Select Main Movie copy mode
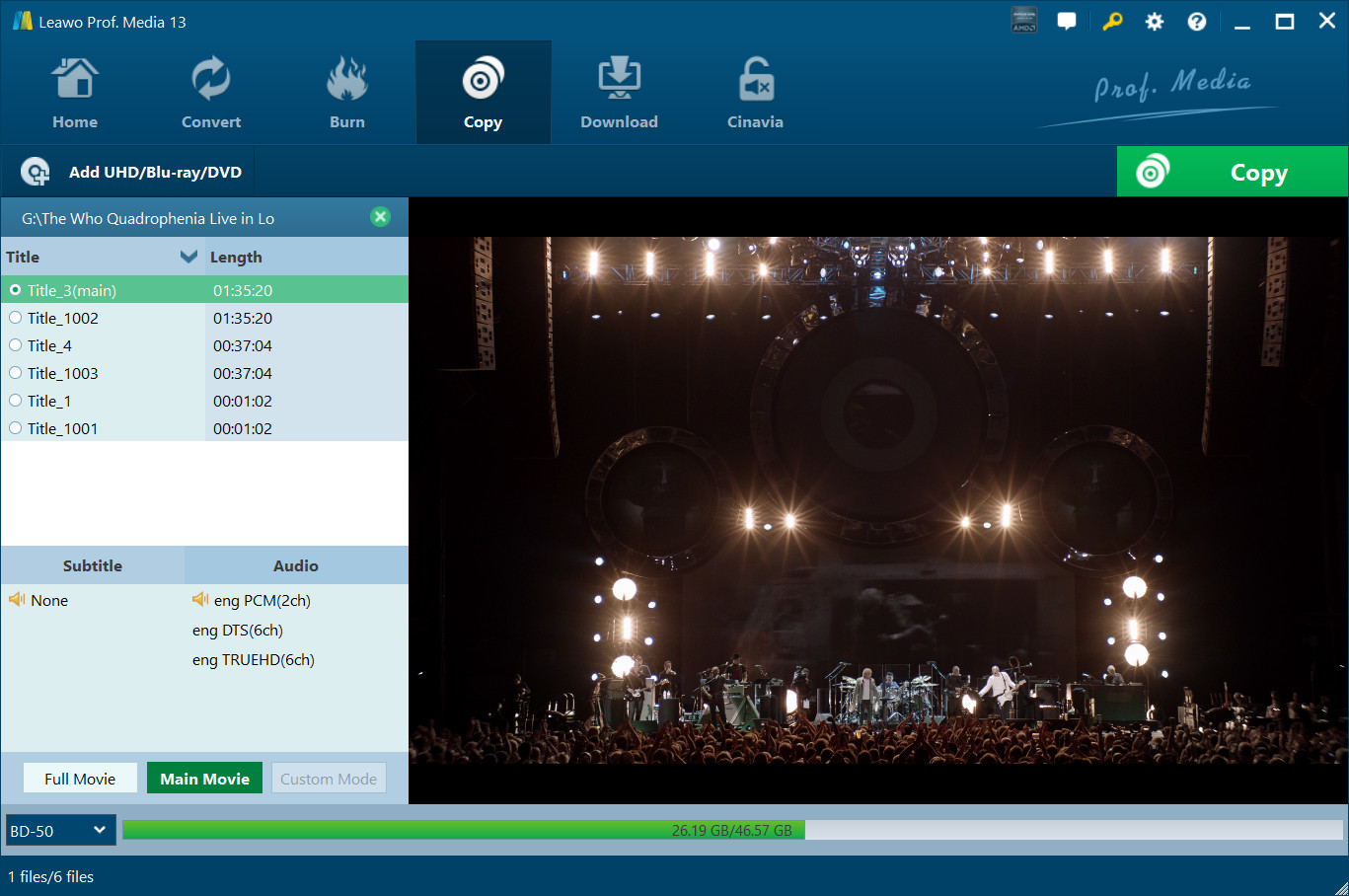 click(204, 779)
